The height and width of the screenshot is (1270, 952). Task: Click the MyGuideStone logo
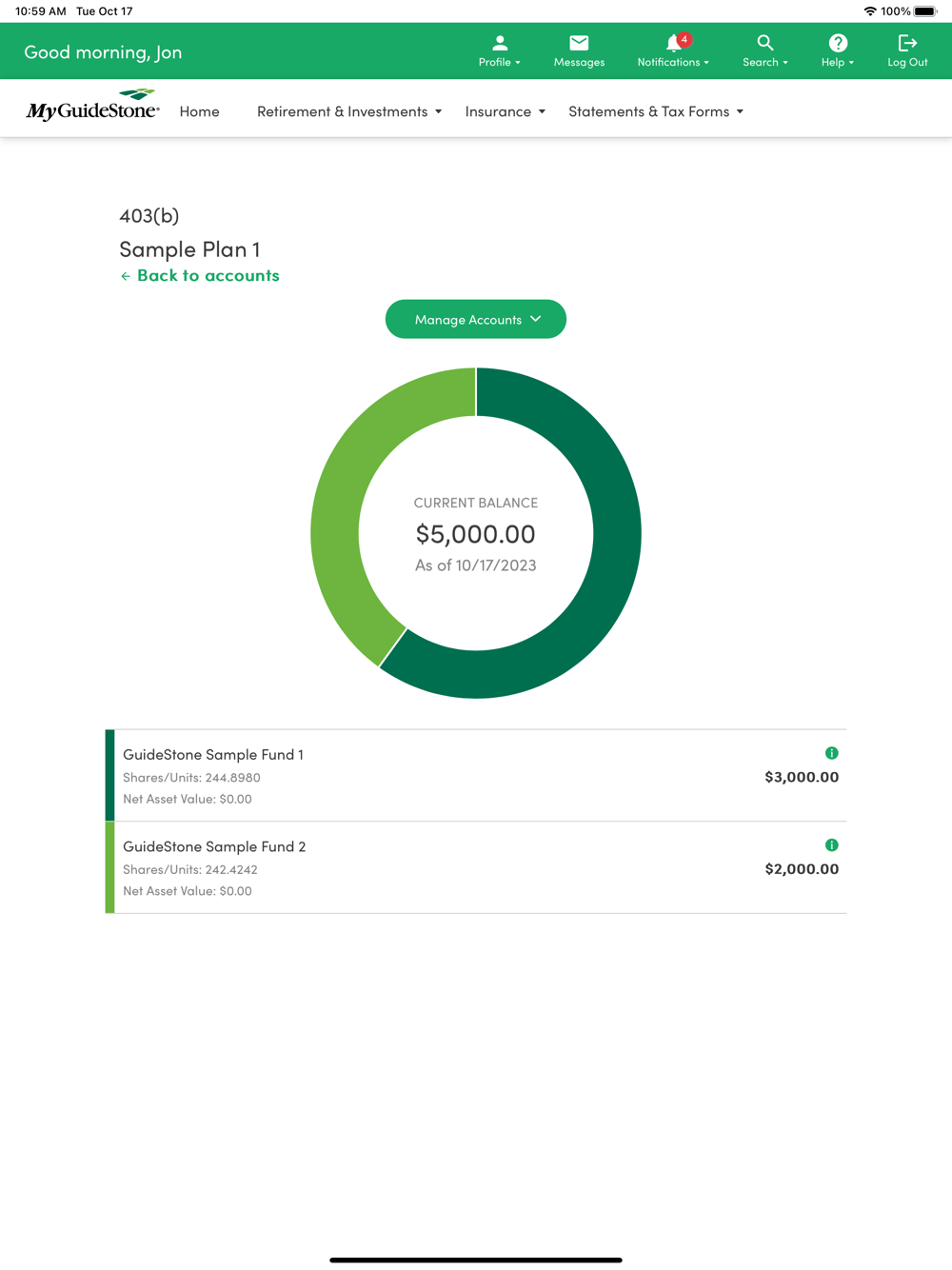(x=92, y=107)
